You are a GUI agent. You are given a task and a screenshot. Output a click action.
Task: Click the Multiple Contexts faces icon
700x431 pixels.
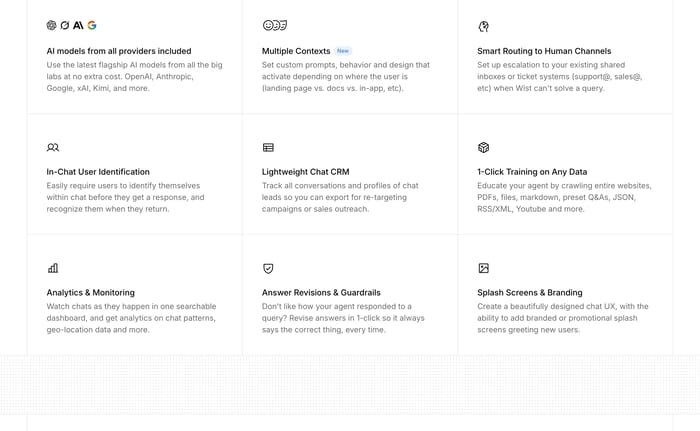tap(275, 25)
